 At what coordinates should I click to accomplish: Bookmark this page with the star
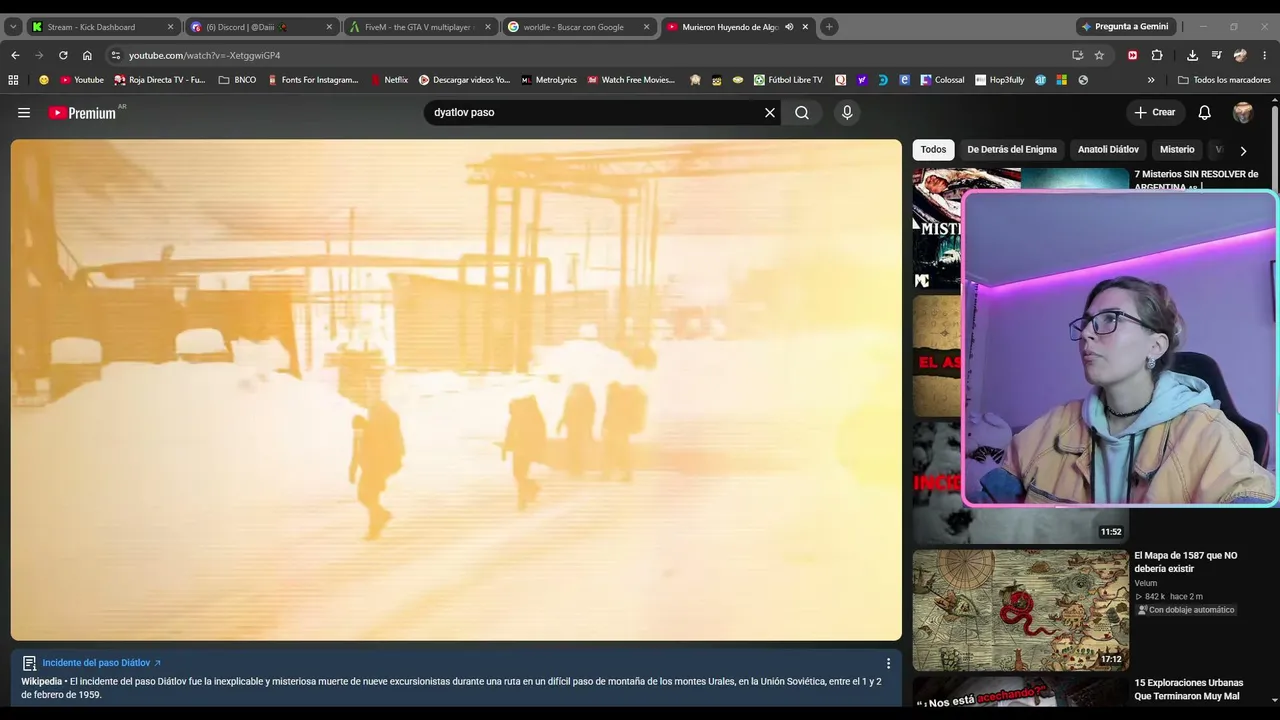tap(1099, 56)
